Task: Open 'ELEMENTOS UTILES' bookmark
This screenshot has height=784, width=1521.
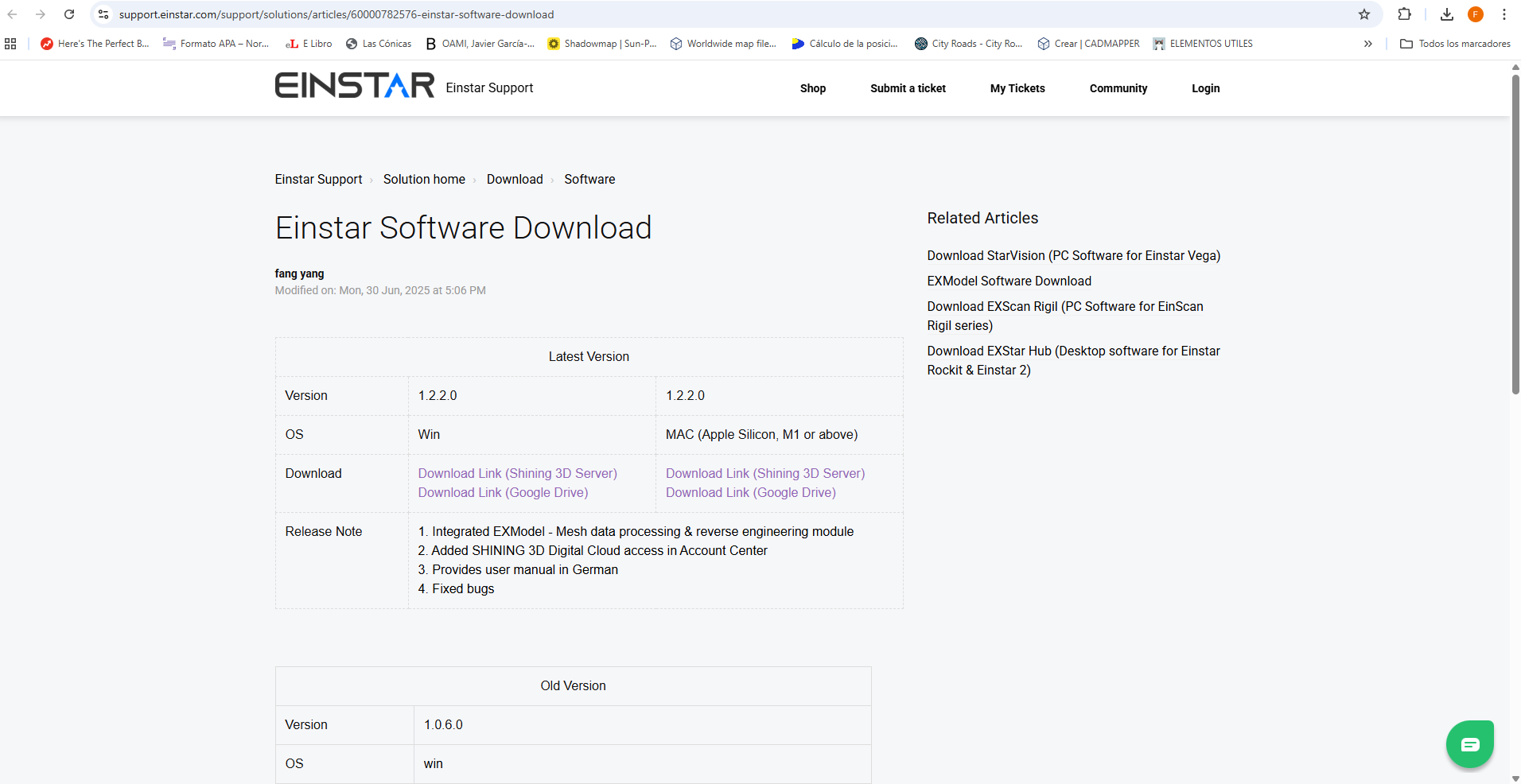Action: [x=1203, y=44]
